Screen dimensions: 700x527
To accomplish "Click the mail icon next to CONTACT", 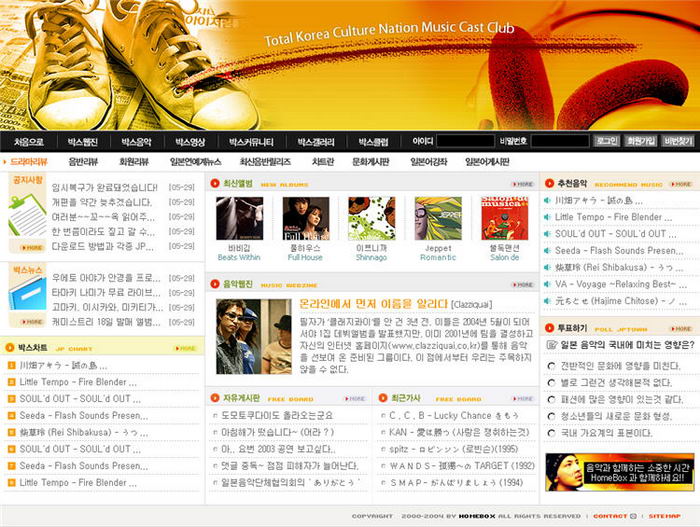I will click(x=633, y=517).
